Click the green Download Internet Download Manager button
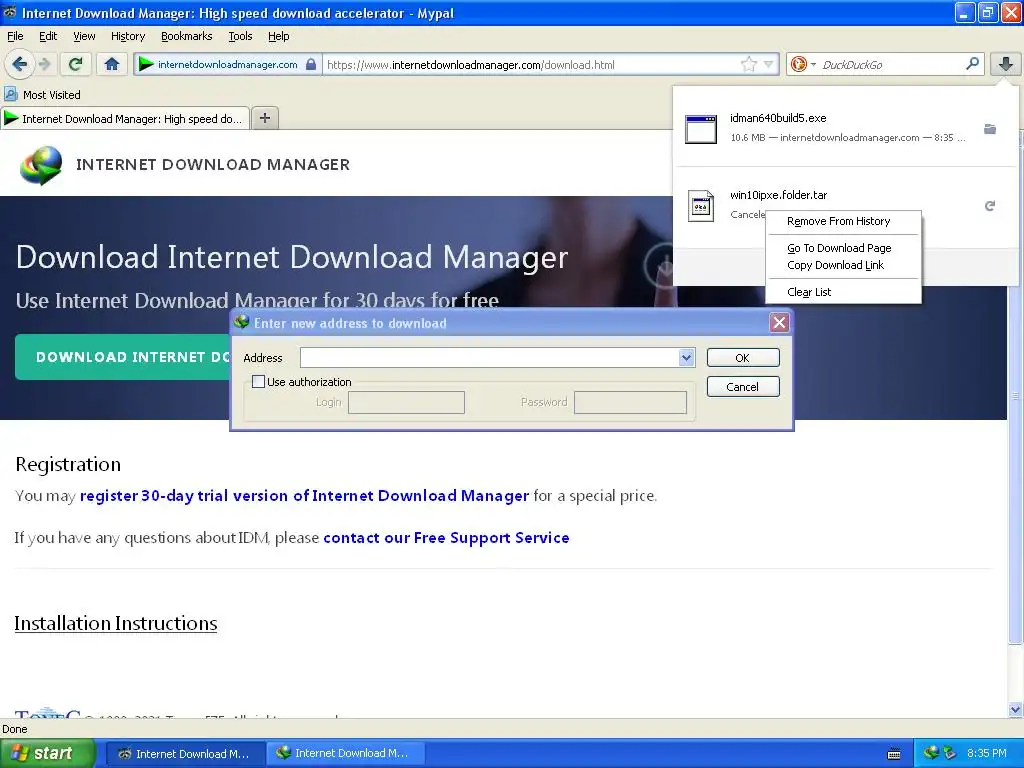The width and height of the screenshot is (1024, 768). point(123,357)
